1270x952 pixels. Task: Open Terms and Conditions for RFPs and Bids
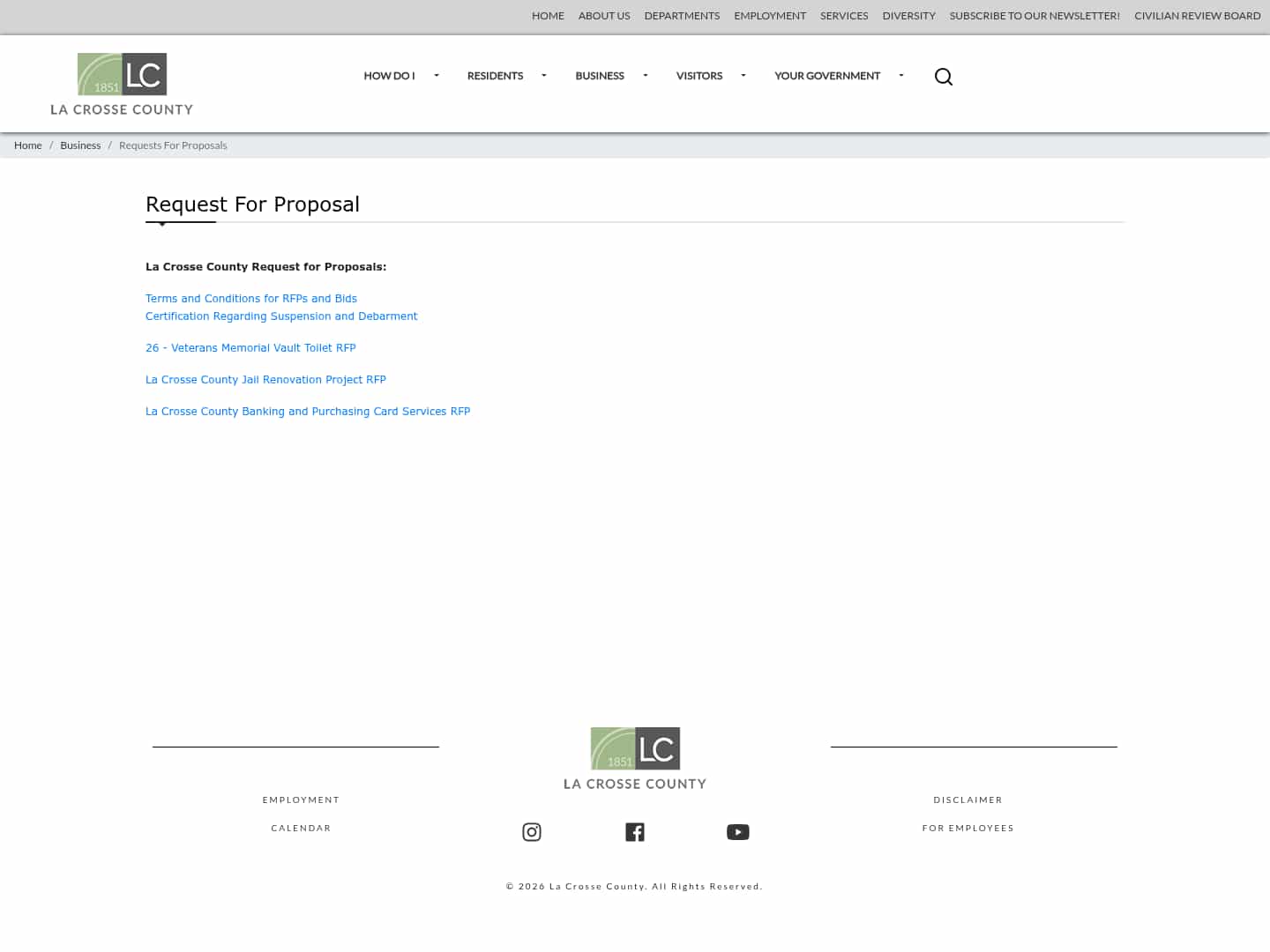tap(251, 298)
